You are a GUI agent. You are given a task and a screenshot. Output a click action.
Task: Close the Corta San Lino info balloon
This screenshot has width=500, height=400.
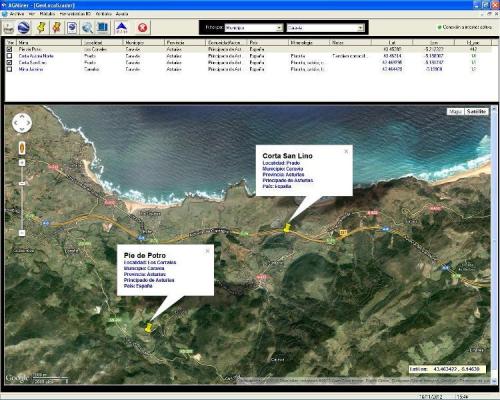[x=346, y=151]
